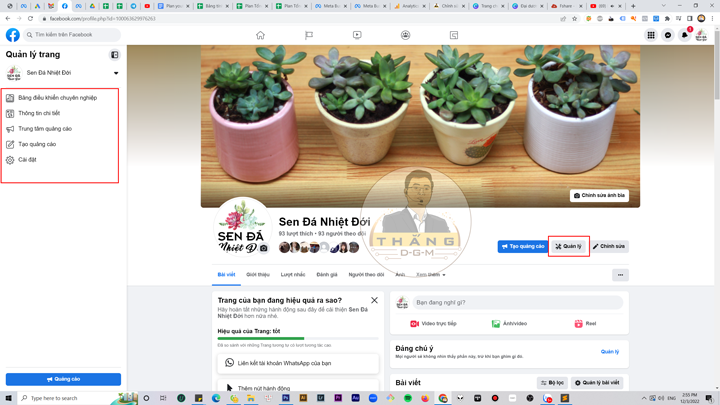Screen dimensions: 720x405
Task: Collapse the Quản lý trang sidebar
Action: pyautogui.click(x=114, y=55)
